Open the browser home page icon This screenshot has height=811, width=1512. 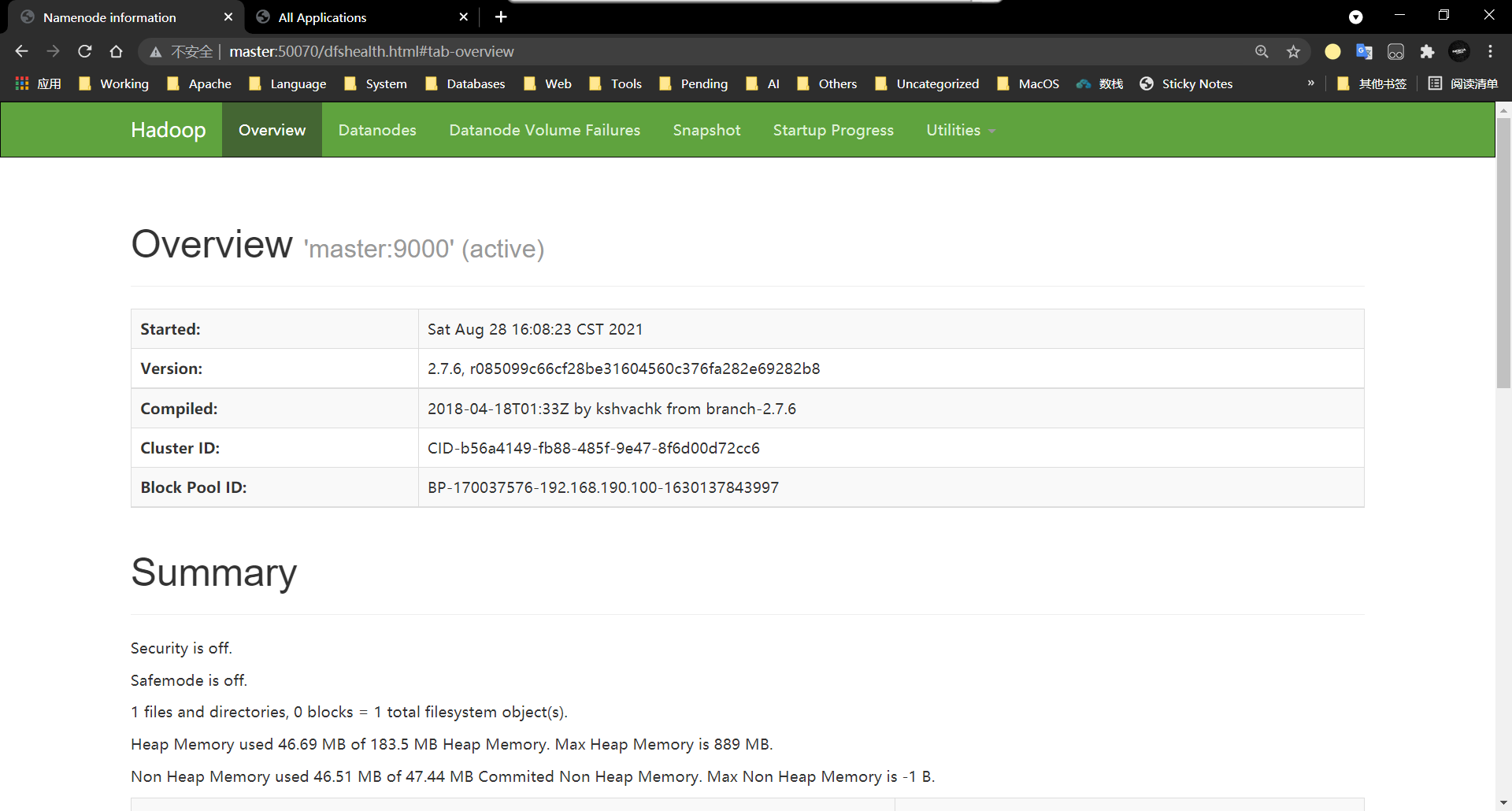click(x=117, y=51)
